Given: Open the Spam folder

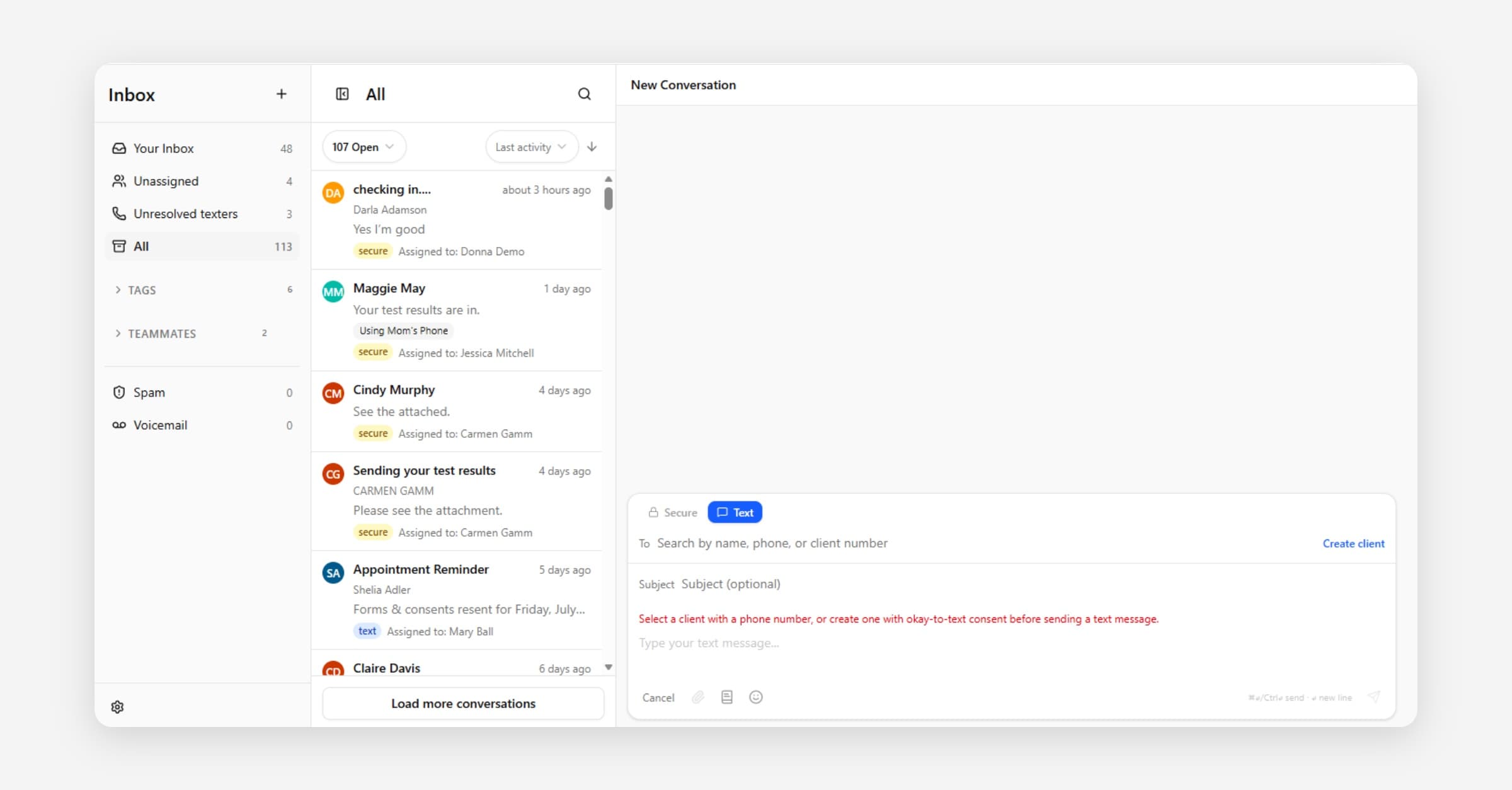Looking at the screenshot, I should pyautogui.click(x=202, y=392).
